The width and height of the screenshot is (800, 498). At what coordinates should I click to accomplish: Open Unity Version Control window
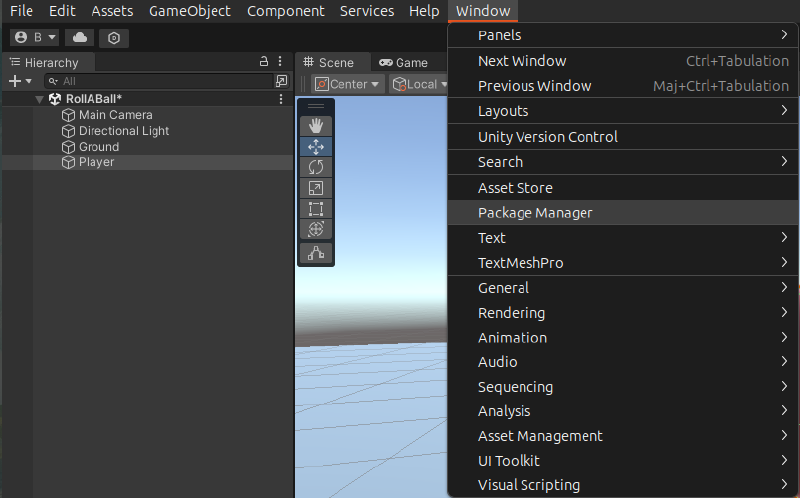[x=623, y=137]
